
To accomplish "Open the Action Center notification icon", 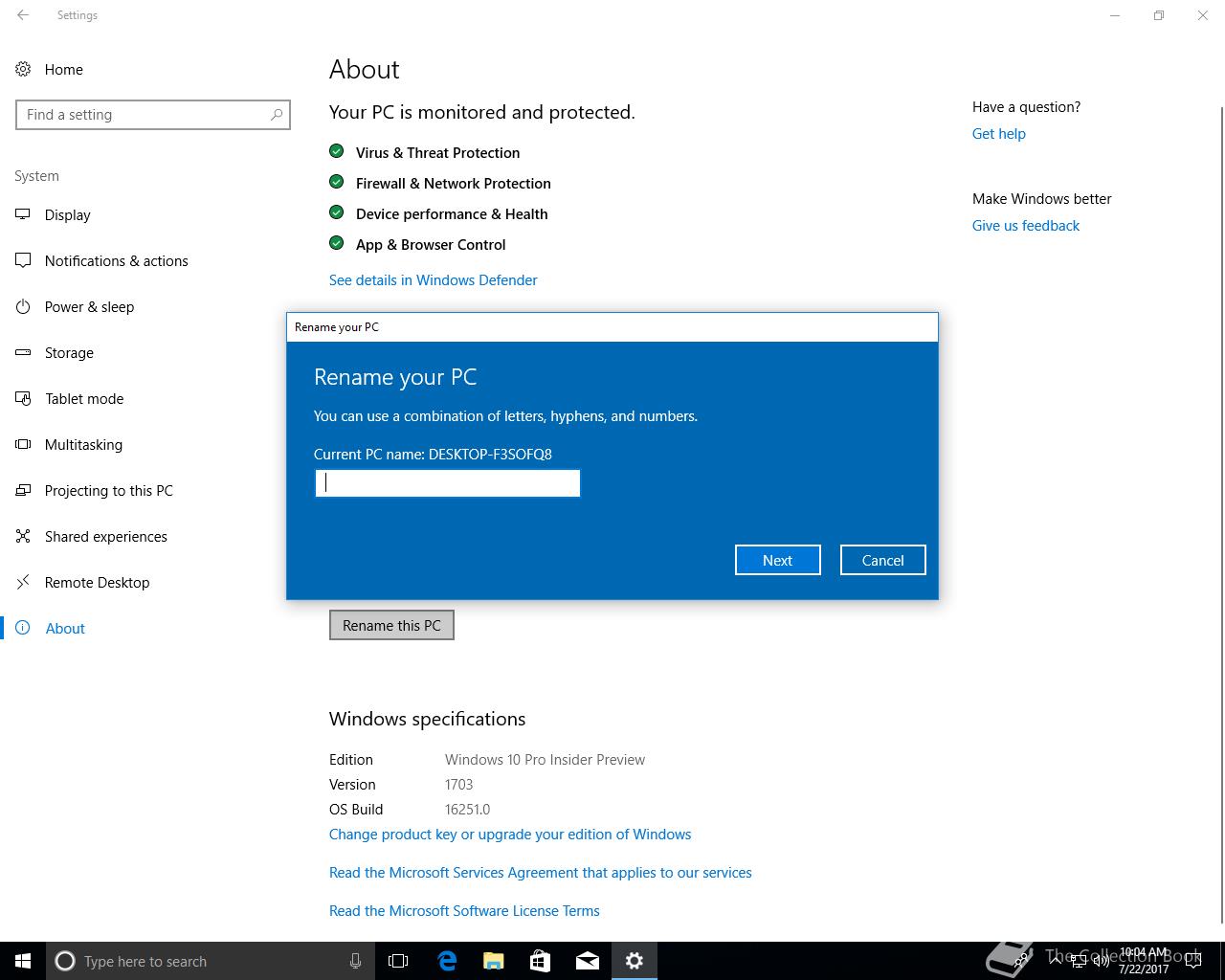I will tap(1193, 961).
